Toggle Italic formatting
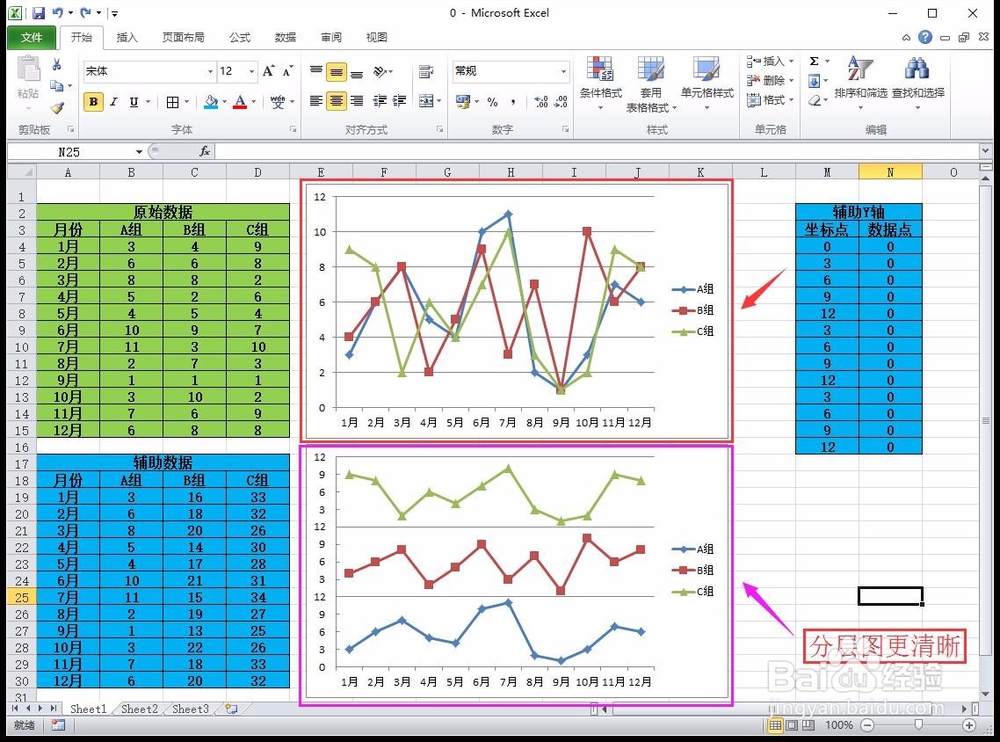This screenshot has height=742, width=1000. tap(114, 101)
